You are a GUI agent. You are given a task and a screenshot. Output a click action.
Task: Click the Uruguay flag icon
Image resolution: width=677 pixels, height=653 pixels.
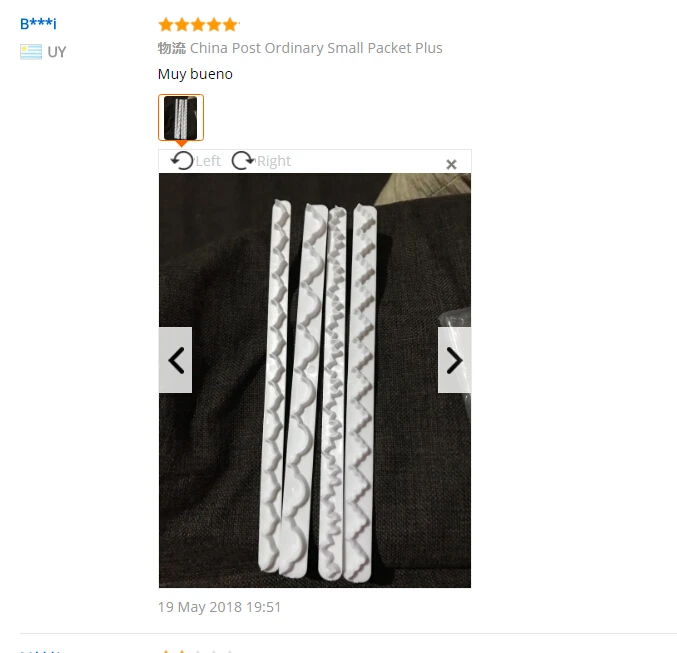31,52
